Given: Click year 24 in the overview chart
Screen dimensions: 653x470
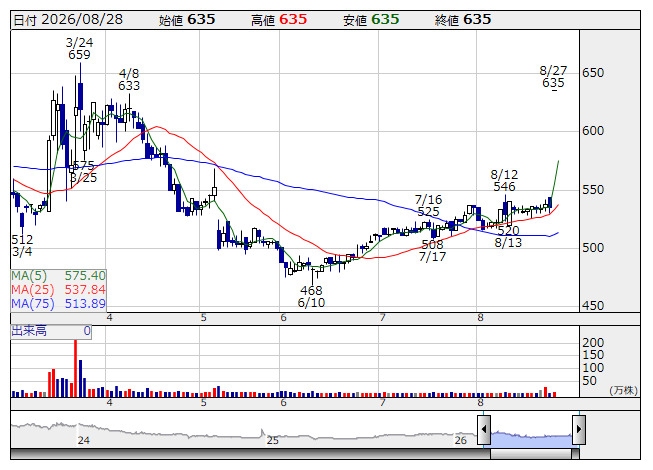Looking at the screenshot, I should 83,440.
